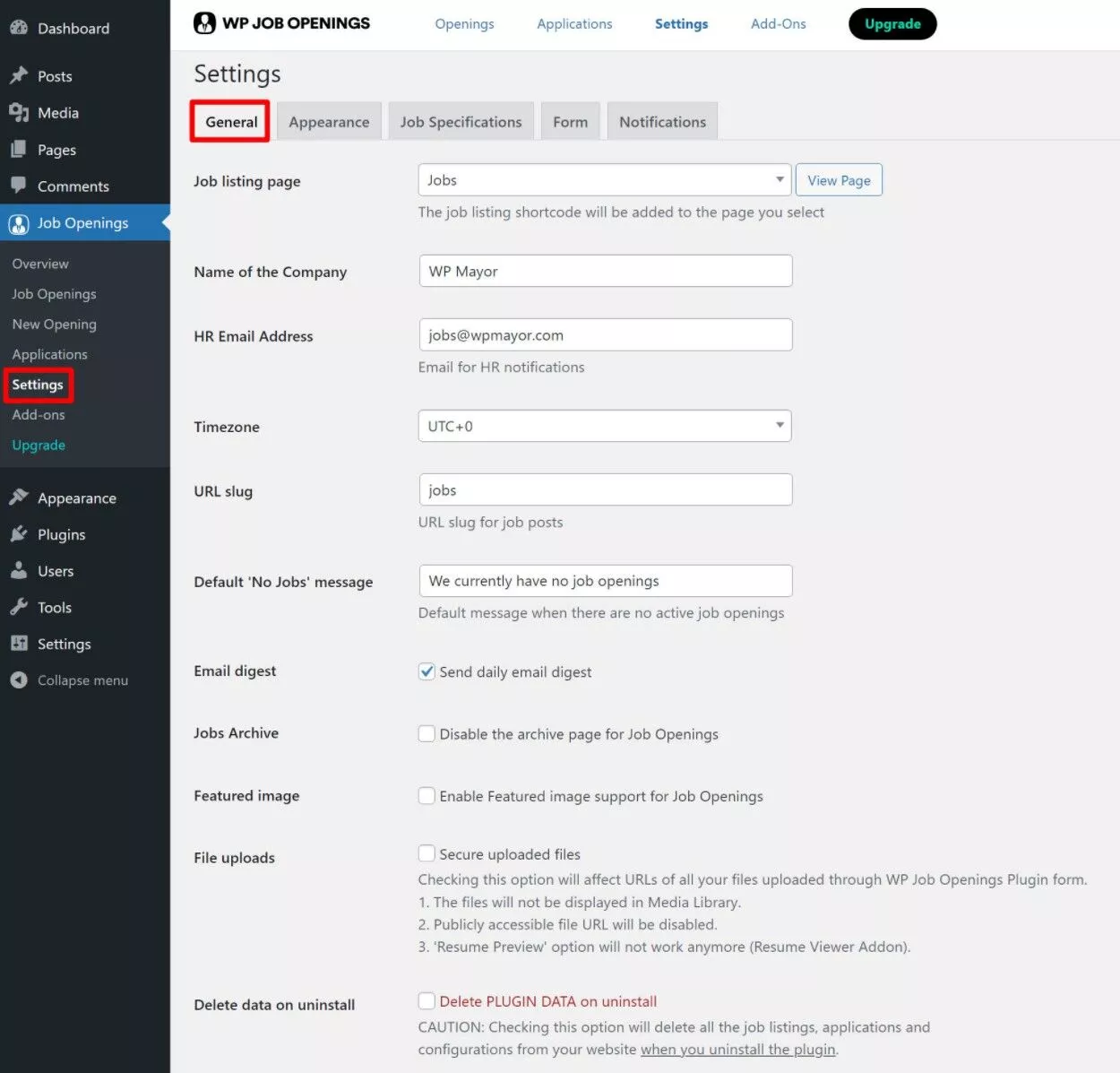Open Job Openings submenu item
1120x1073 pixels.
[x=54, y=294]
